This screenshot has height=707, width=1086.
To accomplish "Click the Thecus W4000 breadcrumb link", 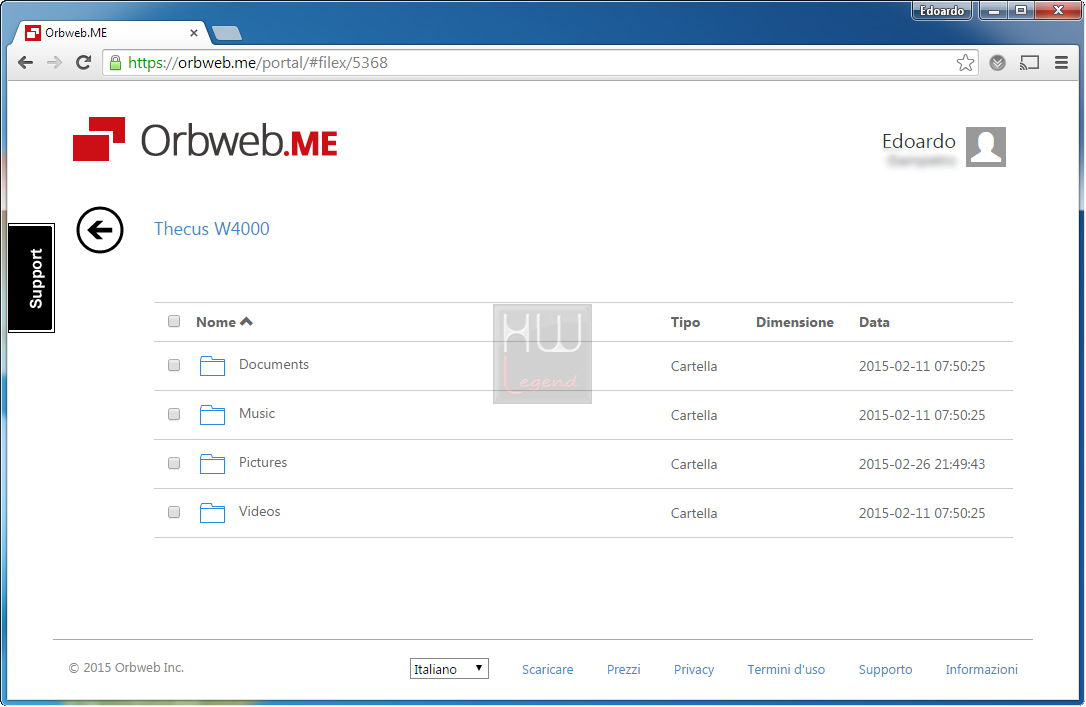I will tap(211, 229).
